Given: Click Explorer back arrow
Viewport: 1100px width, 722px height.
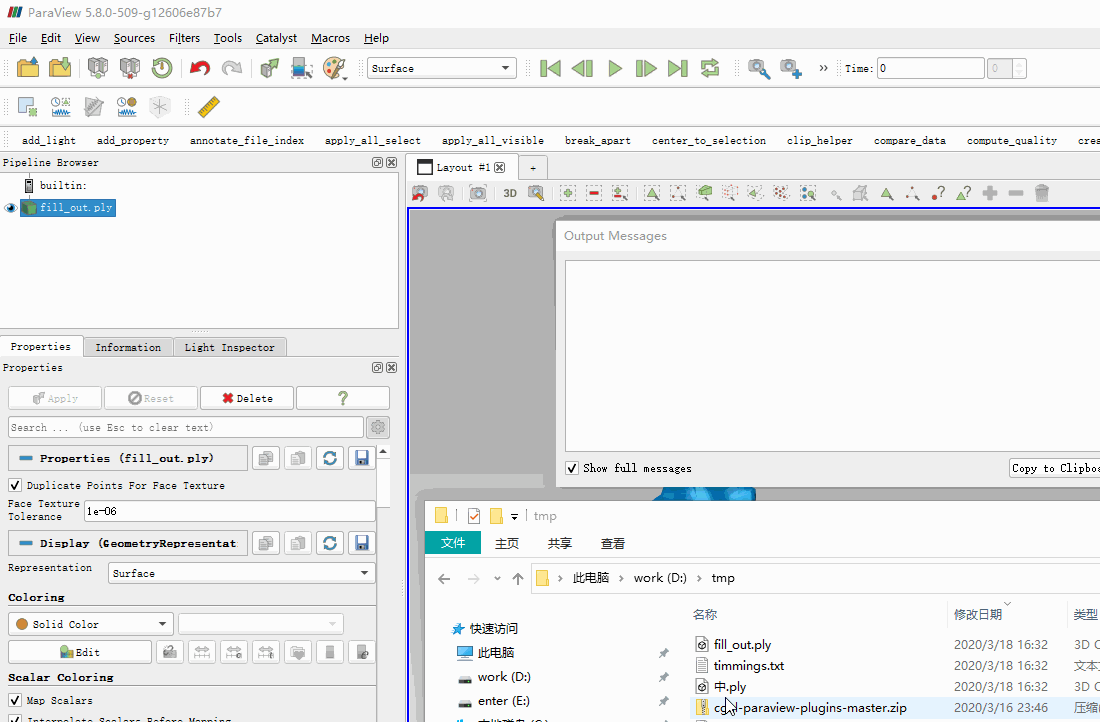Looking at the screenshot, I should (x=444, y=579).
